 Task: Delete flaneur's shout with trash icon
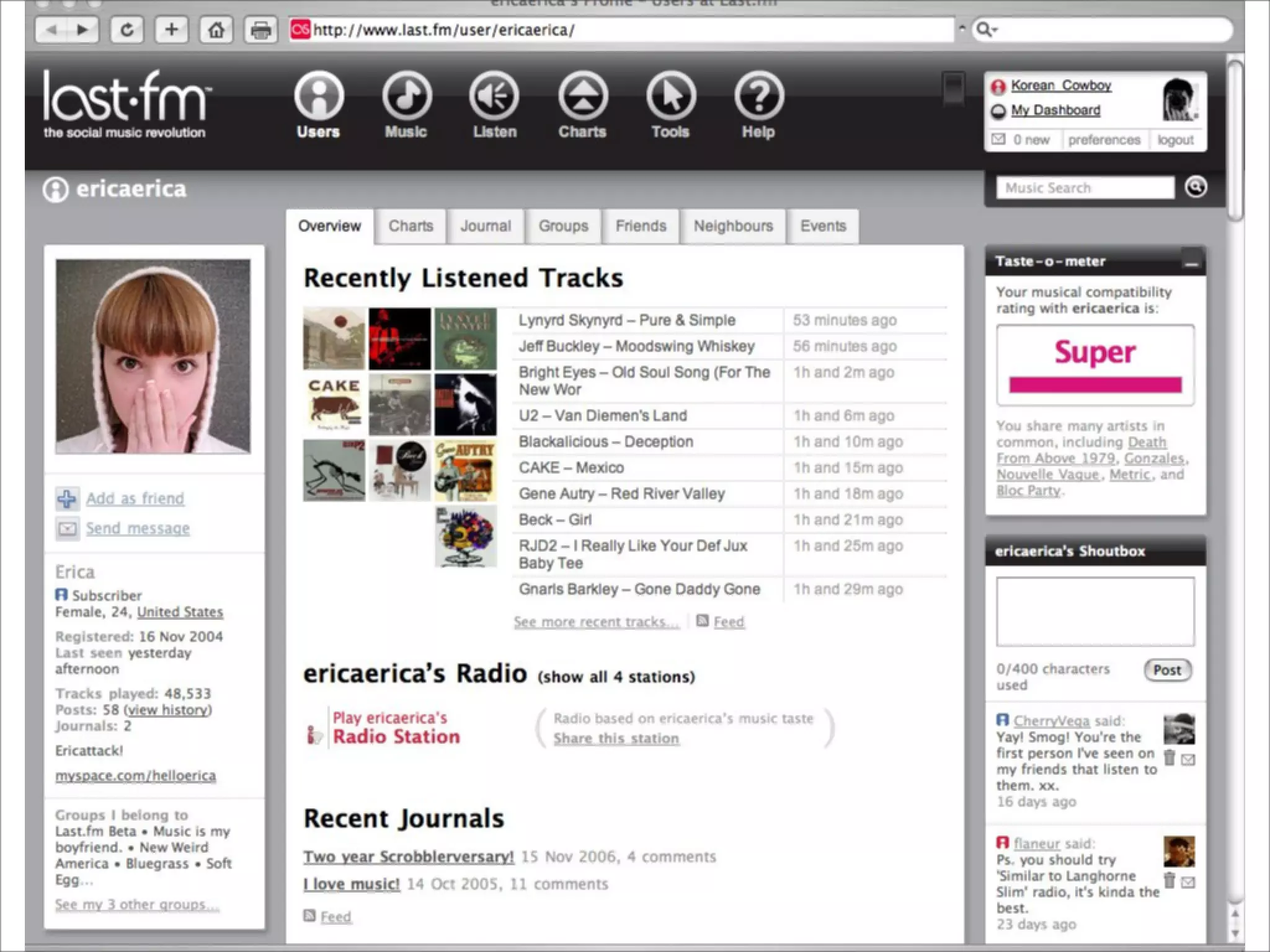[1170, 881]
